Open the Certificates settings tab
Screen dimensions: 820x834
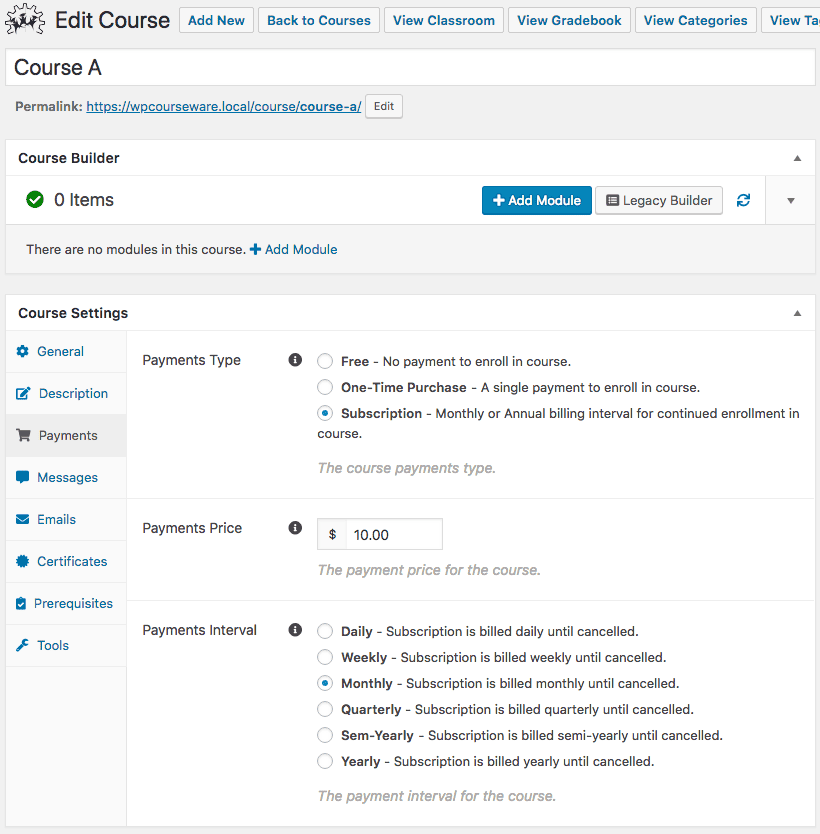coord(66,562)
